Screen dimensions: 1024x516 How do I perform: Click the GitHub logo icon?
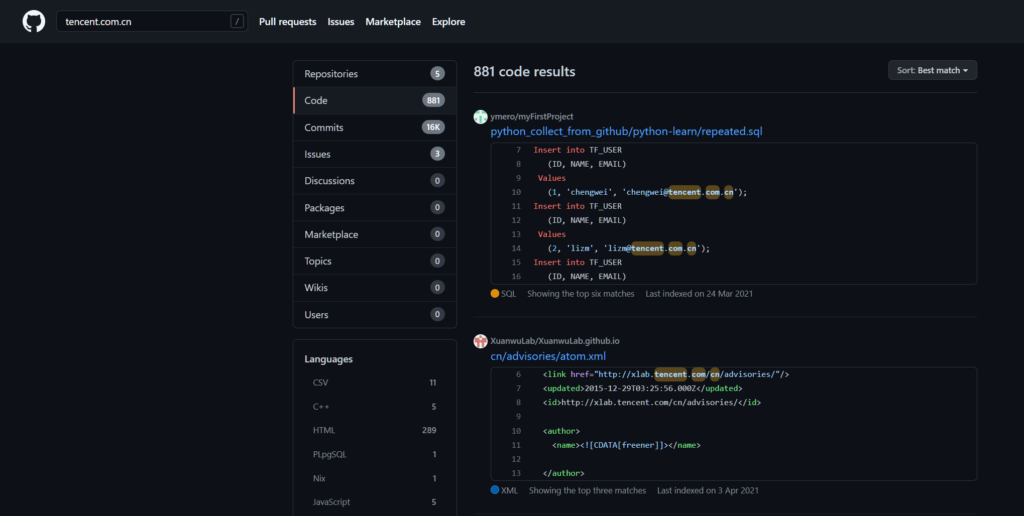[x=34, y=22]
